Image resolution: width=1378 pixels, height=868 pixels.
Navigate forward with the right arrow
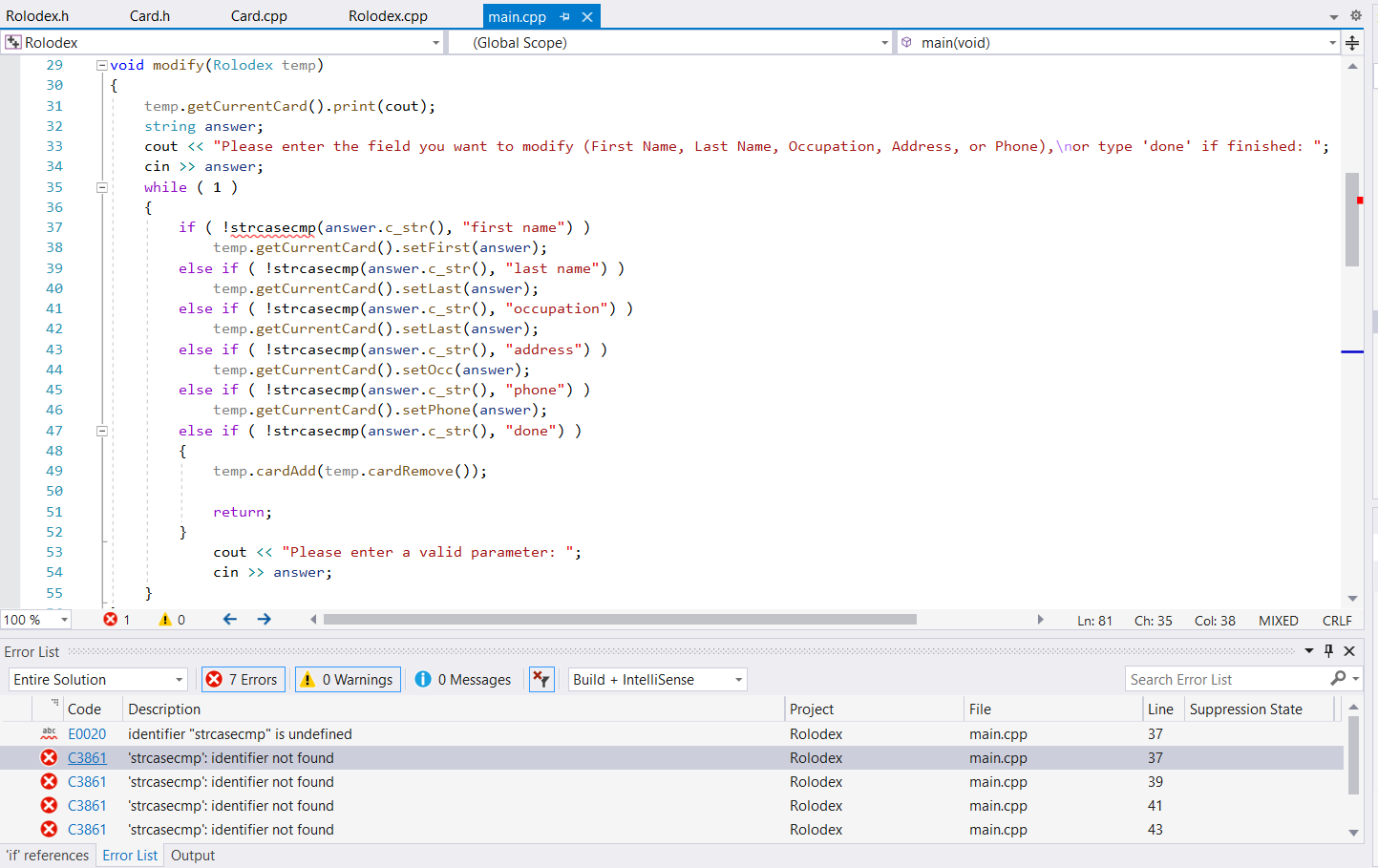pyautogui.click(x=265, y=620)
